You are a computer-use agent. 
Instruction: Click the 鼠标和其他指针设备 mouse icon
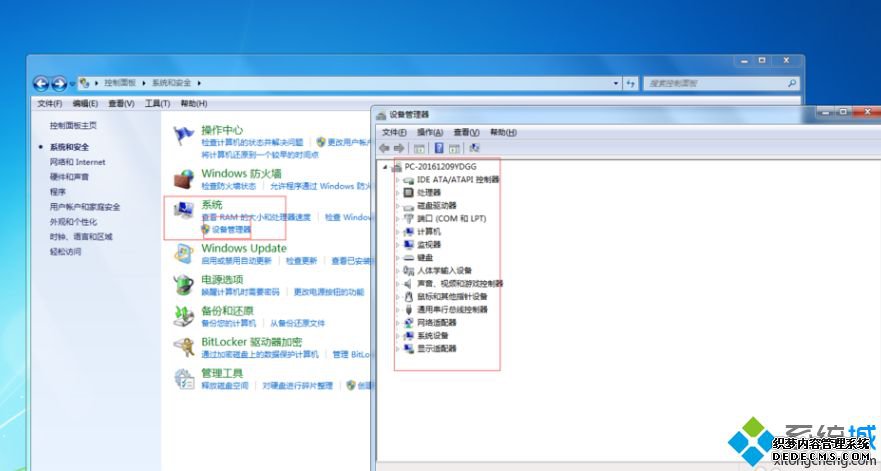pos(408,296)
